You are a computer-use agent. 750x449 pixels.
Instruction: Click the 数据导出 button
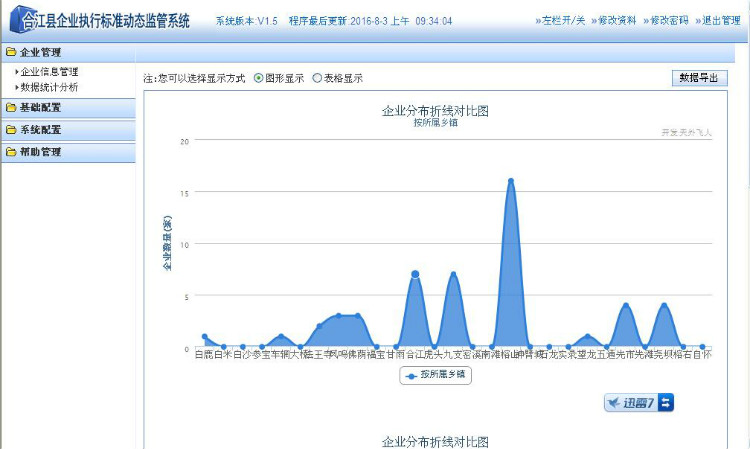699,78
